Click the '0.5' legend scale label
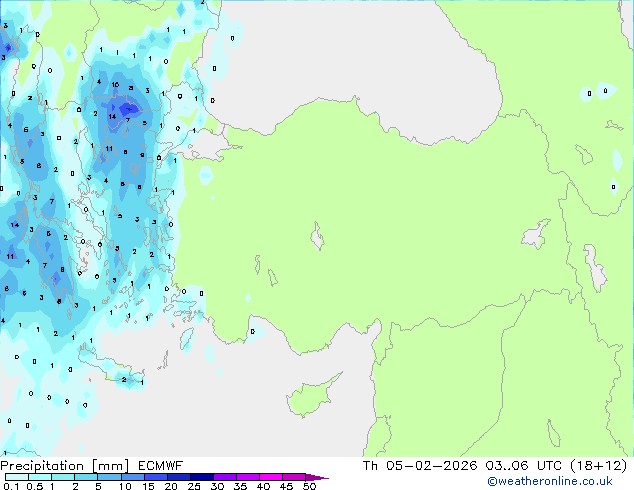This screenshot has height=490, width=634. pyautogui.click(x=35, y=486)
